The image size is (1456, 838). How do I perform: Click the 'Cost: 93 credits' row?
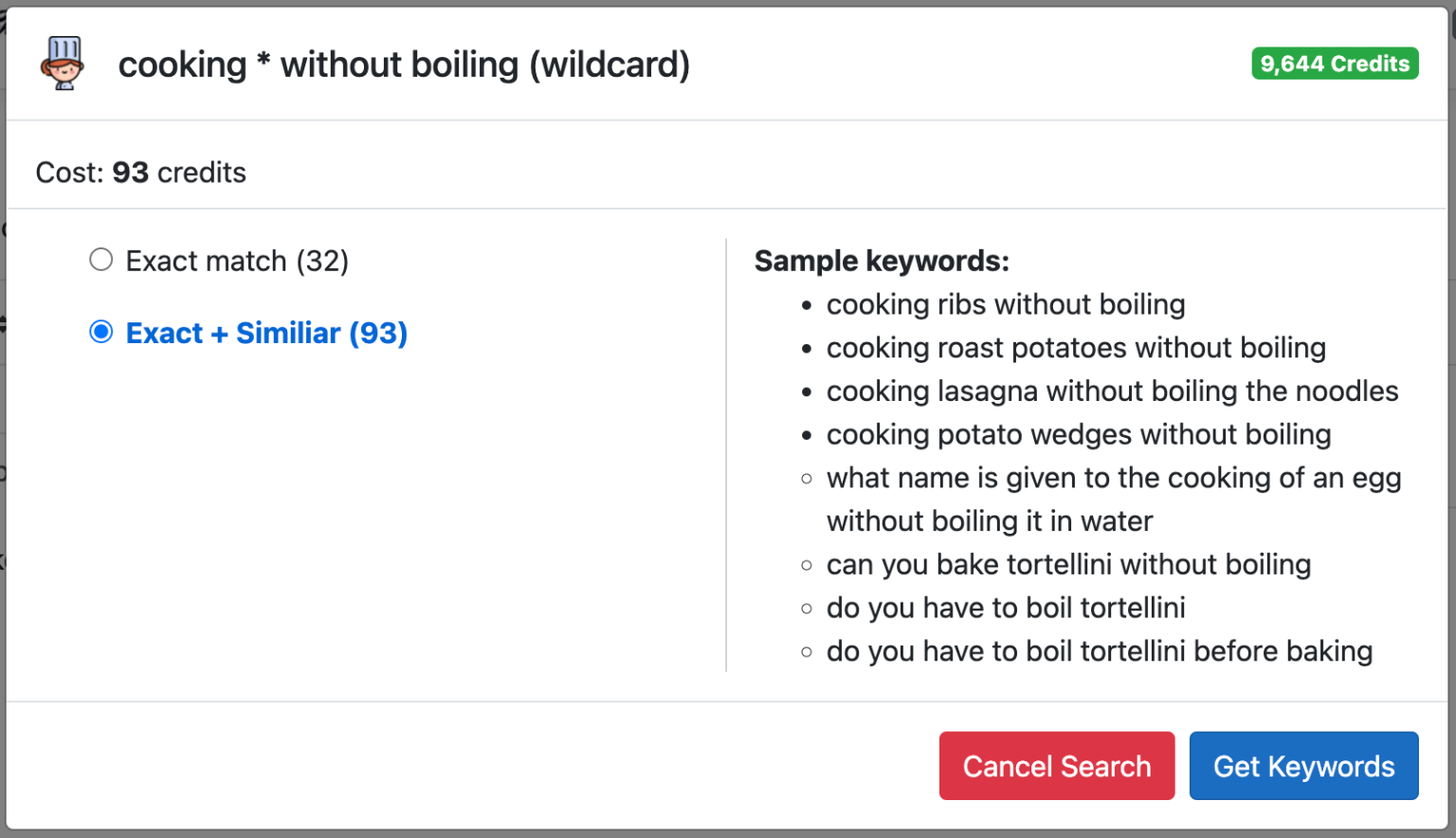coord(140,172)
